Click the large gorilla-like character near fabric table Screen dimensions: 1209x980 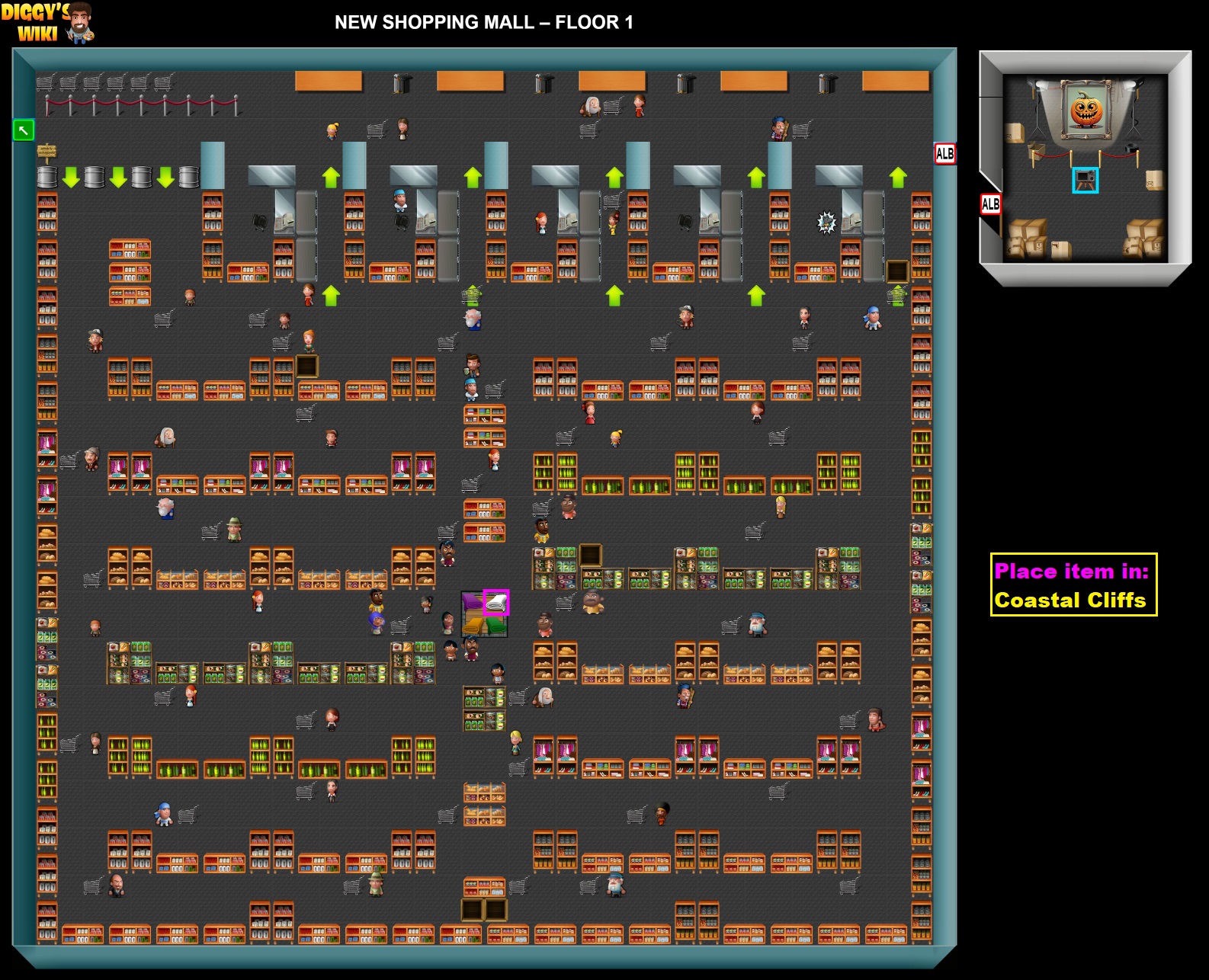(x=593, y=602)
